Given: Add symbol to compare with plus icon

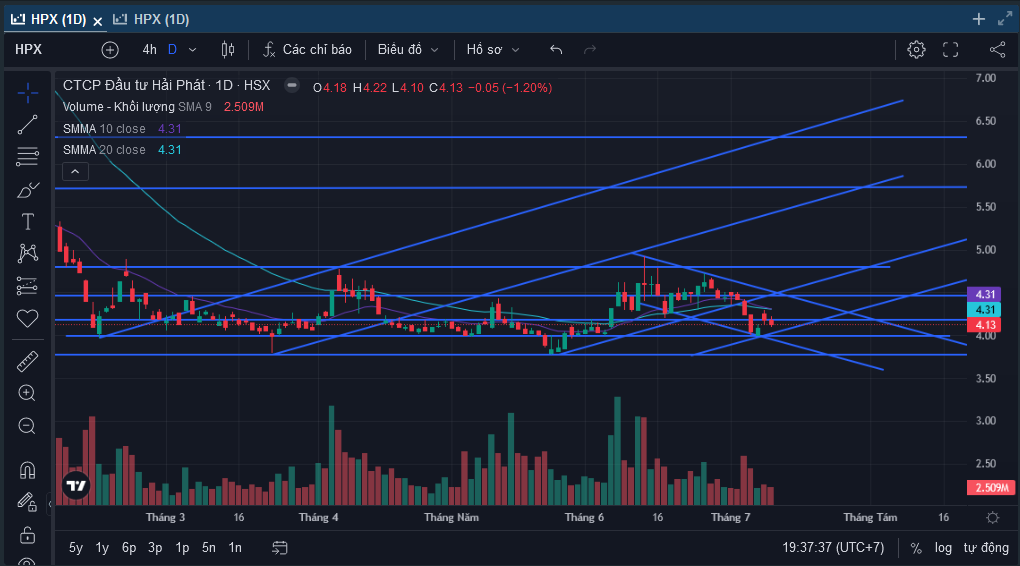Looking at the screenshot, I should tap(110, 49).
